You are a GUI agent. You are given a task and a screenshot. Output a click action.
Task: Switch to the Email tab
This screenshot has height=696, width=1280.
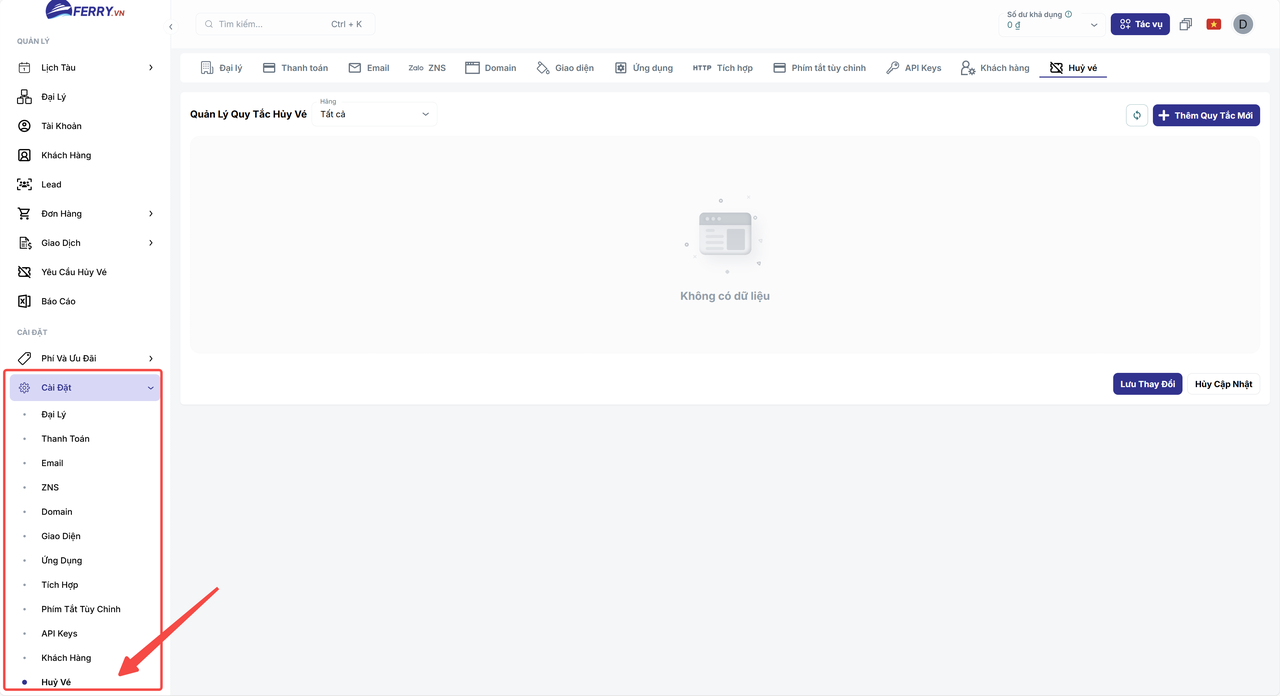coord(368,68)
